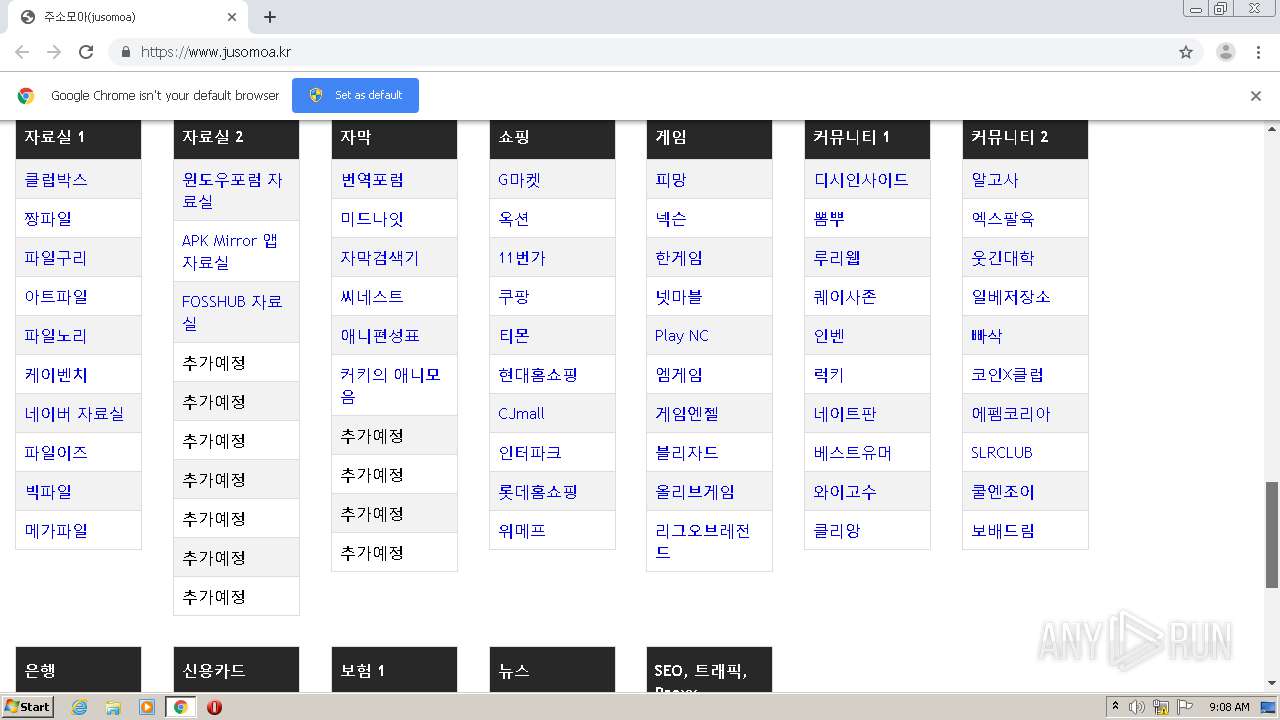Click the page vertical scrollbar thumb

click(1272, 534)
